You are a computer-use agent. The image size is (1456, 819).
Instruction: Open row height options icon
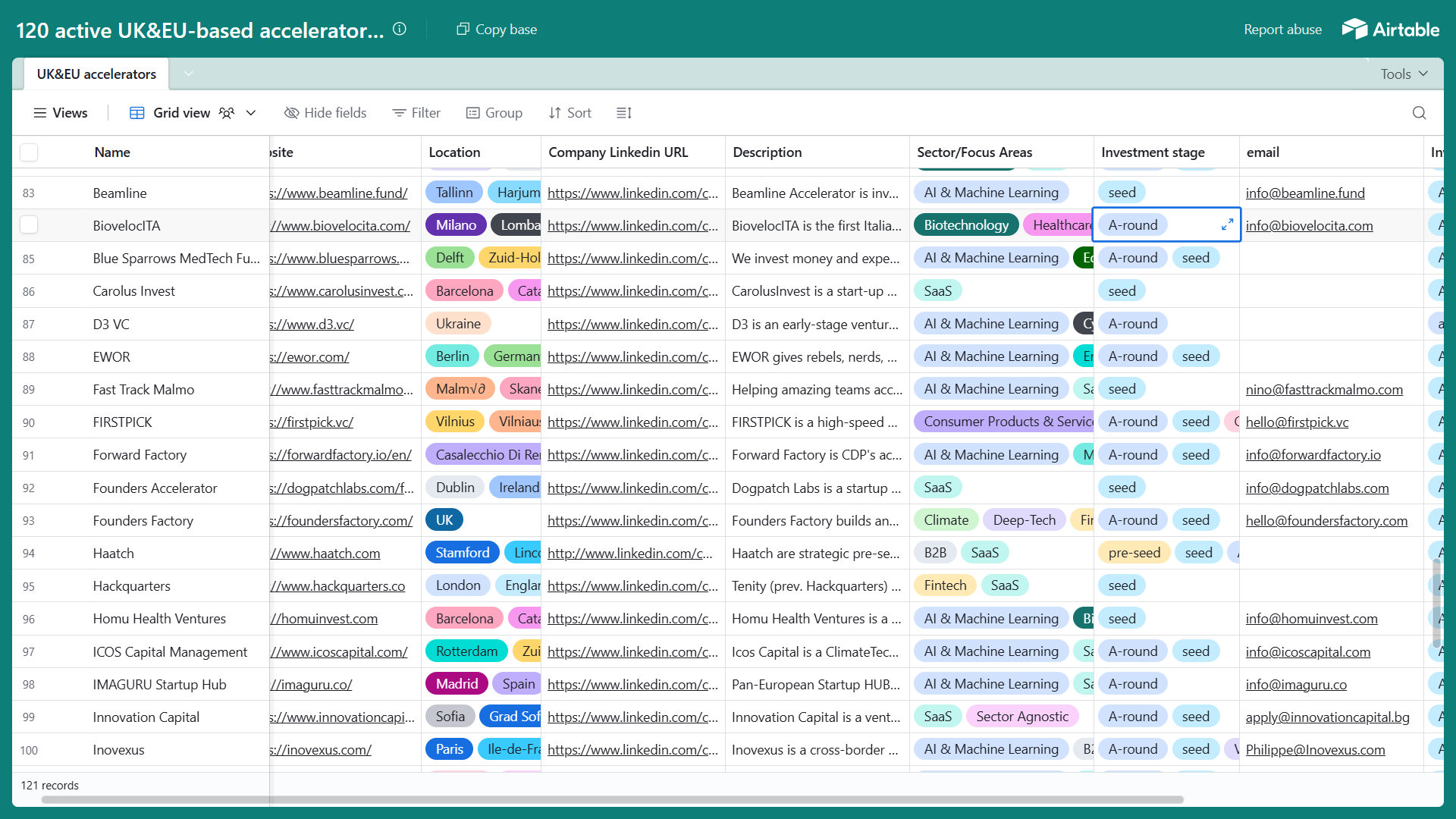pos(624,113)
